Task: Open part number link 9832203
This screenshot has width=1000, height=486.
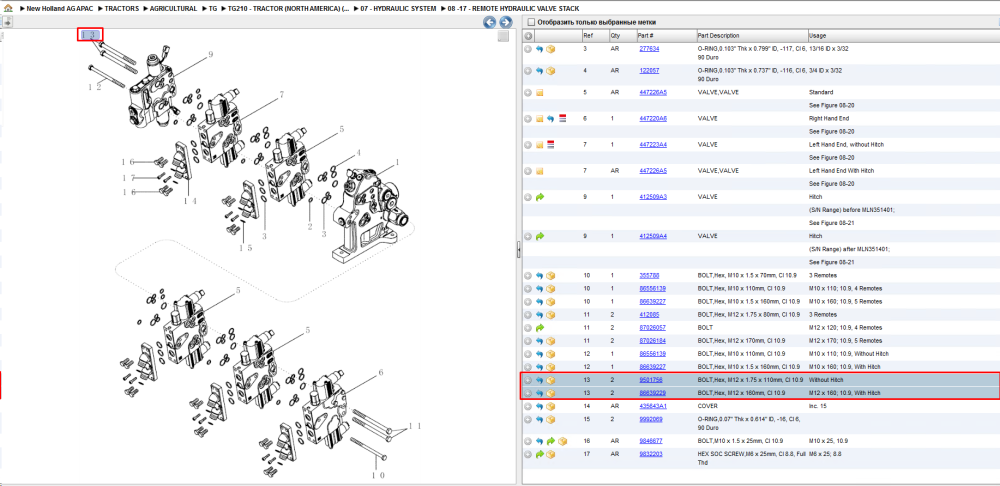Action: (x=651, y=454)
